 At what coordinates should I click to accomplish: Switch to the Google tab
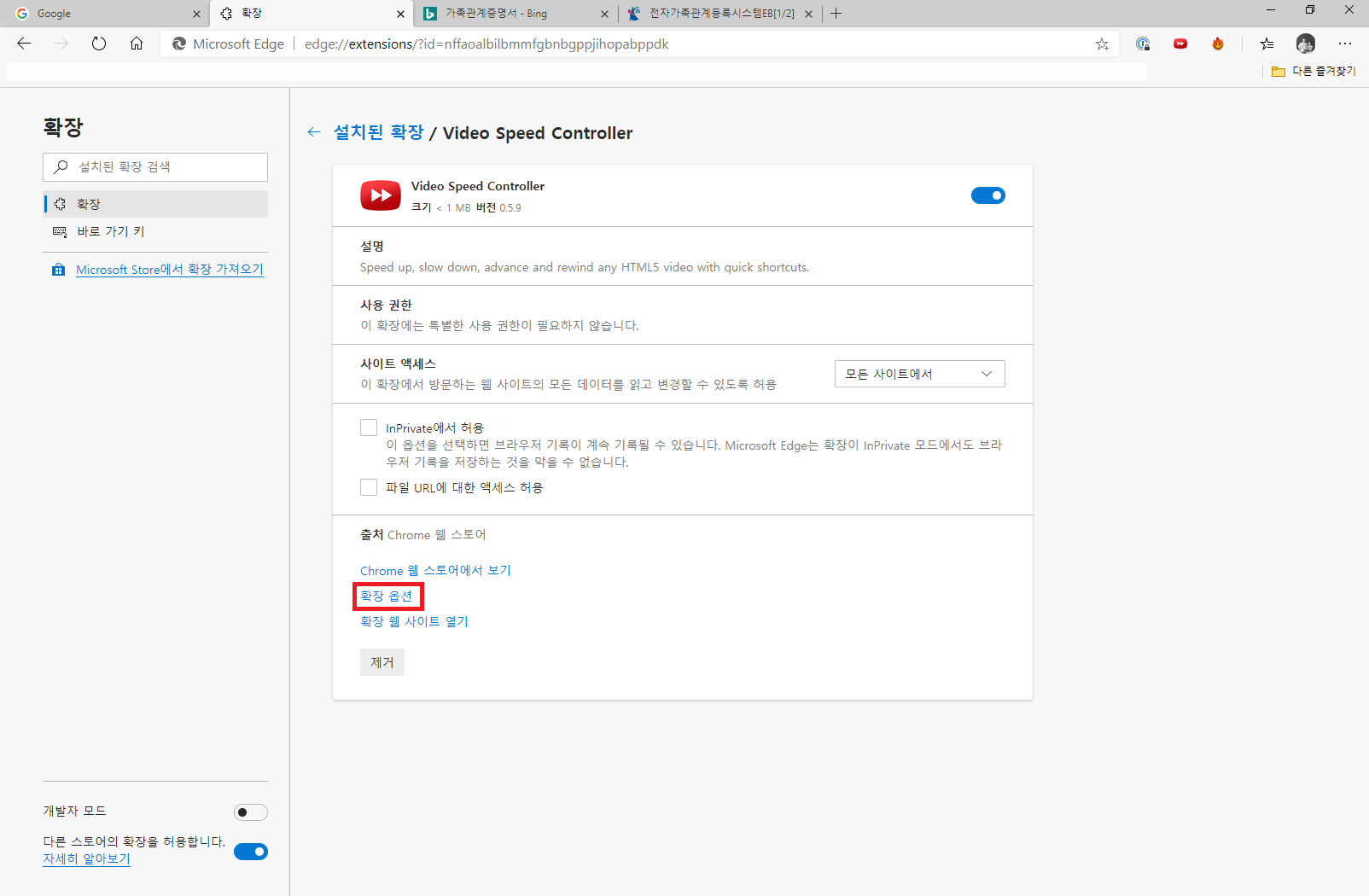tap(107, 14)
